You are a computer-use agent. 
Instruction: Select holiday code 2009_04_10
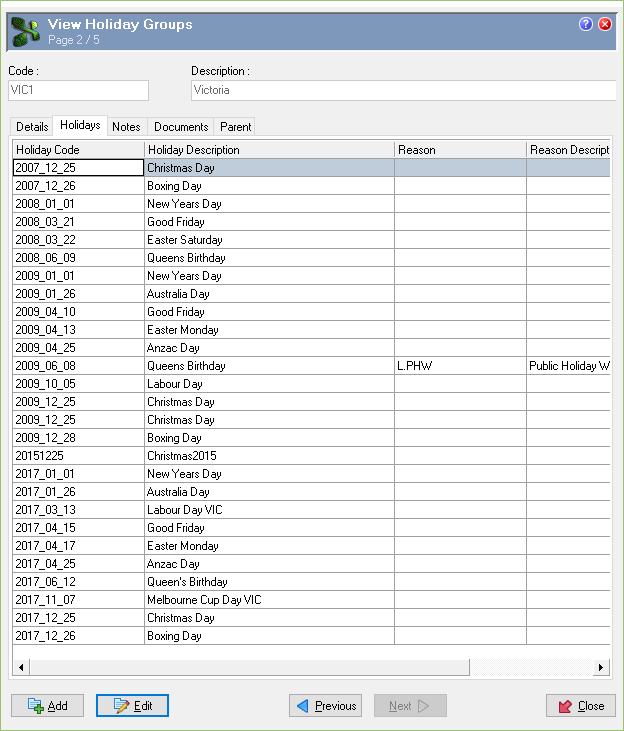coord(78,312)
